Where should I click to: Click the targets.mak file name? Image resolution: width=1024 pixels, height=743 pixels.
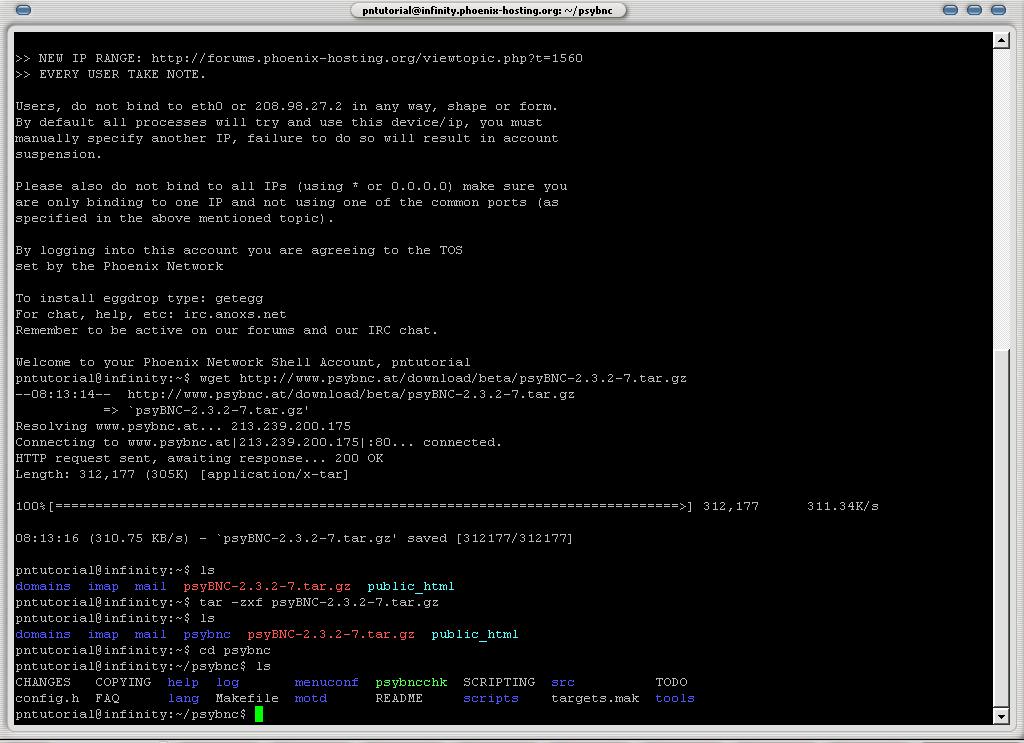[x=595, y=699]
